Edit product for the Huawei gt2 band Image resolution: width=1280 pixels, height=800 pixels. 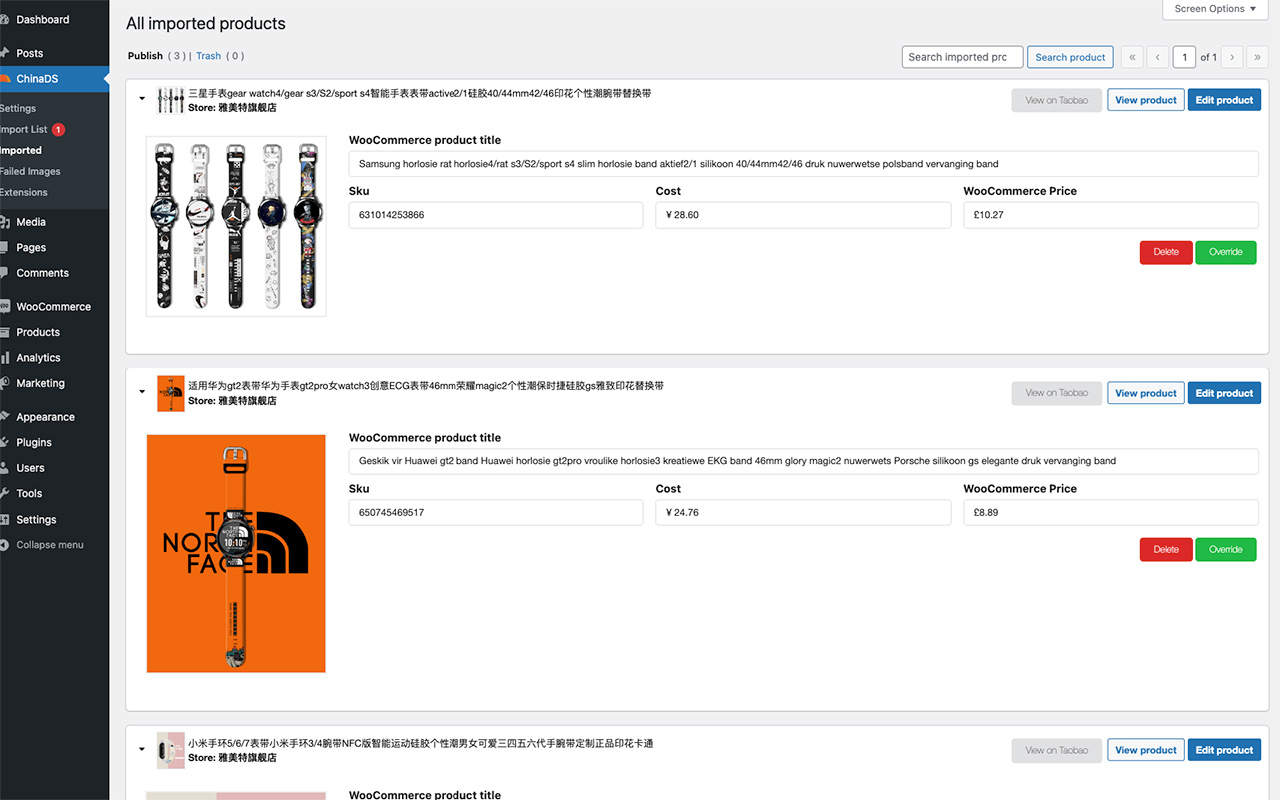1224,392
